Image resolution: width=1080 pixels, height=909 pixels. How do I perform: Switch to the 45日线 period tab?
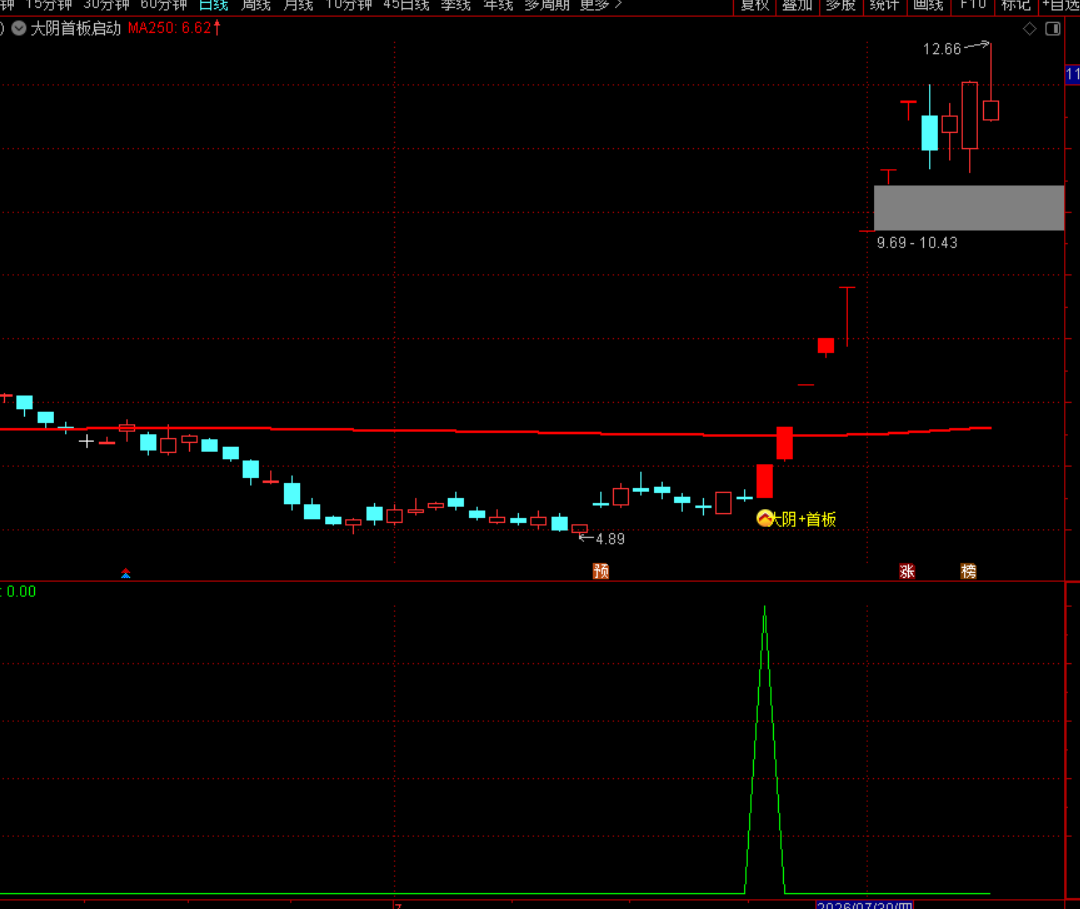[406, 6]
